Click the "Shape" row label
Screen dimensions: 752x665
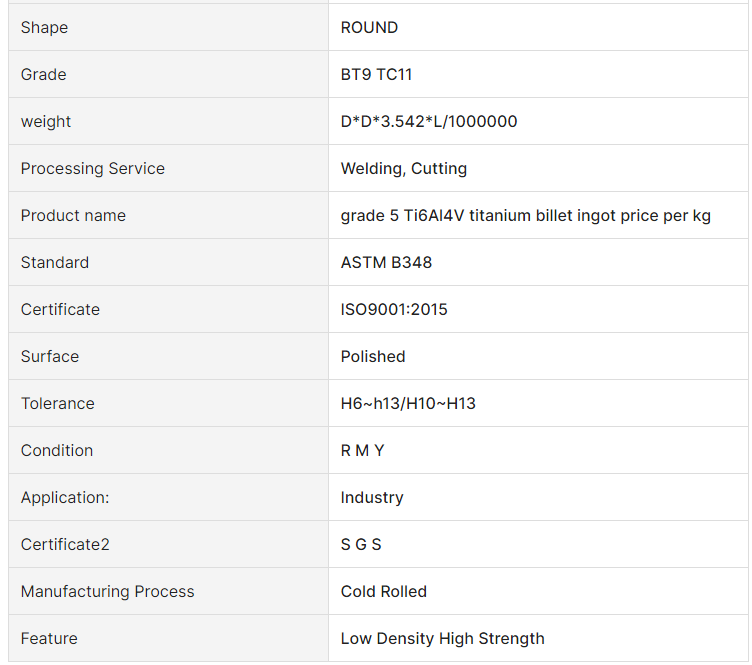coord(44,28)
